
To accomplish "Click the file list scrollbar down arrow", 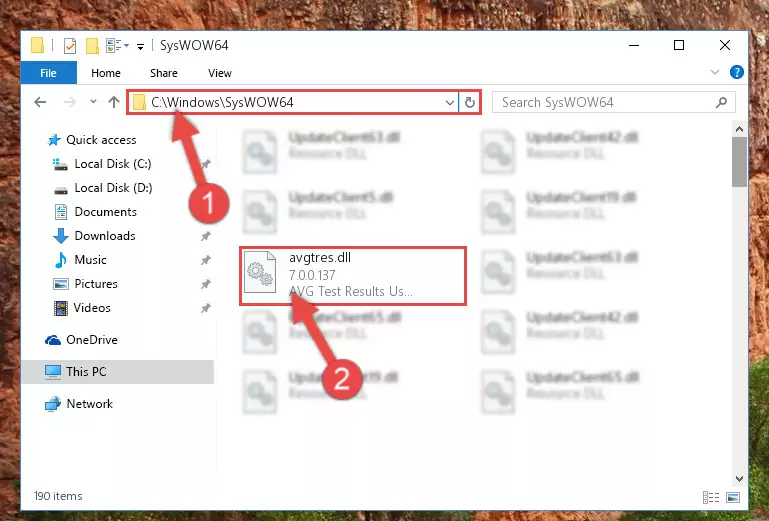I will point(739,478).
